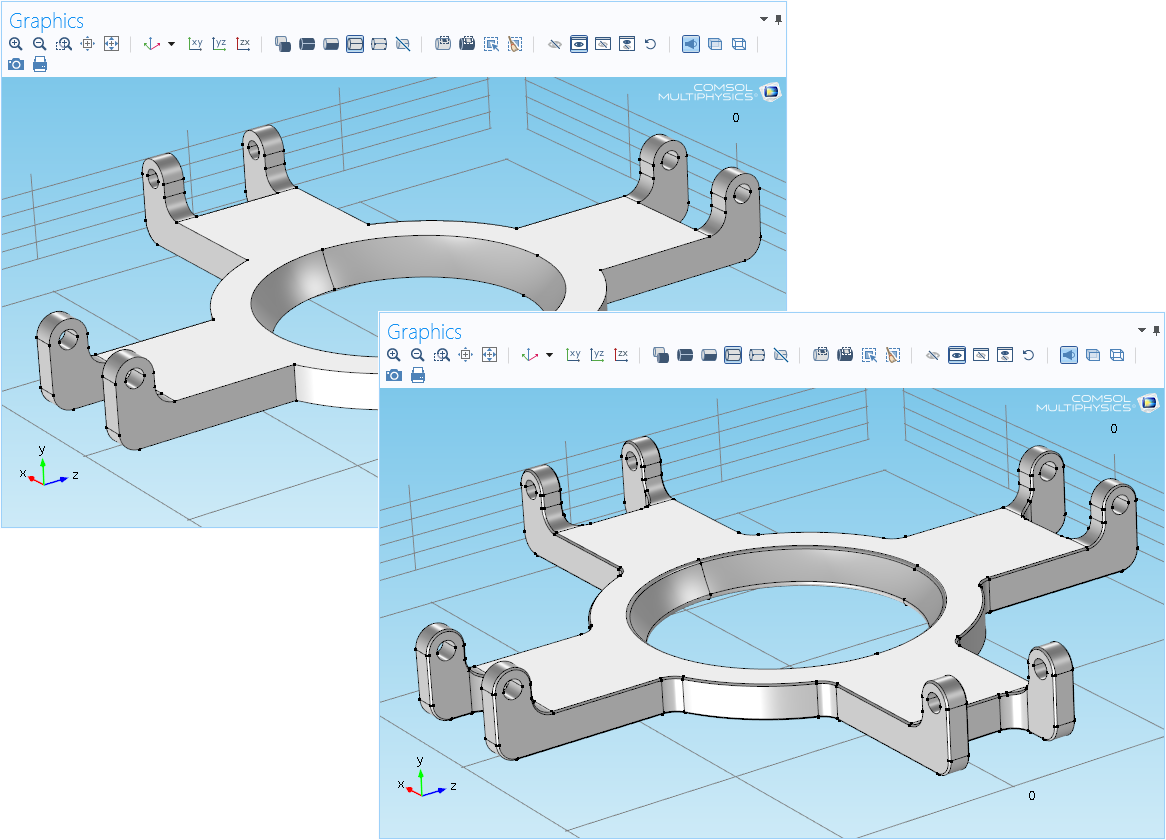The width and height of the screenshot is (1166, 840).
Task: Toggle crossed-out eye view mode in front Graphics window
Action: click(x=981, y=355)
